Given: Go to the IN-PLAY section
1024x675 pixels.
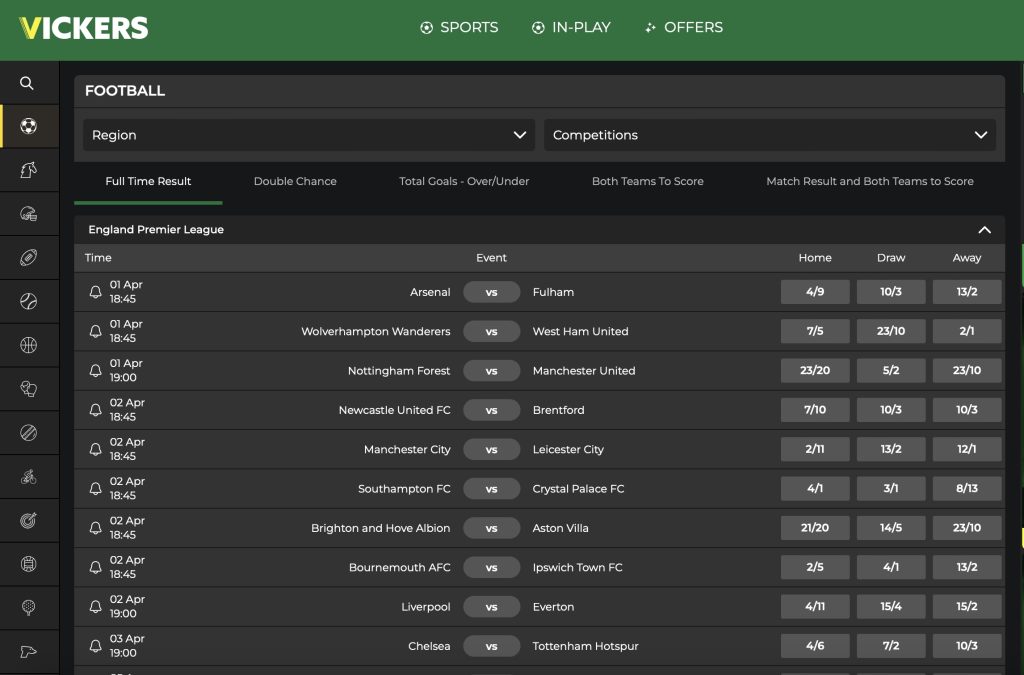Looking at the screenshot, I should pyautogui.click(x=571, y=27).
